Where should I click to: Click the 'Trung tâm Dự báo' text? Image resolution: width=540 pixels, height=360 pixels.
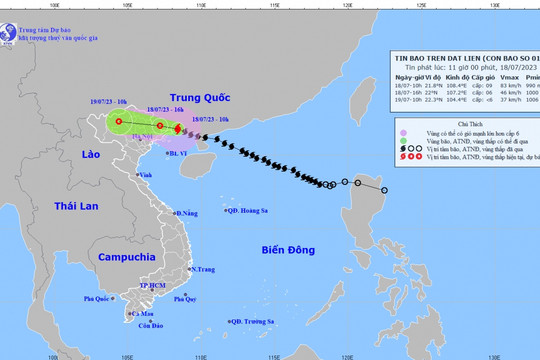click(45, 30)
